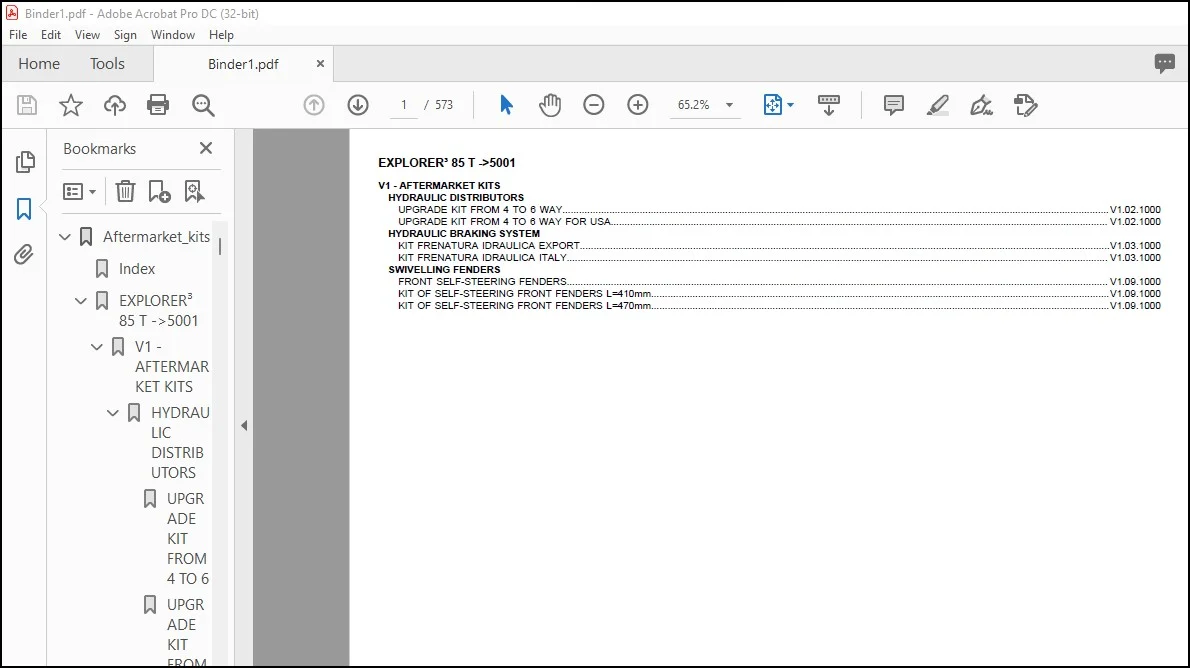This screenshot has height=668, width=1190.
Task: Open UPGRADE KIT FROM 4 TO 6 WAY FOR USA link
Action: [504, 222]
